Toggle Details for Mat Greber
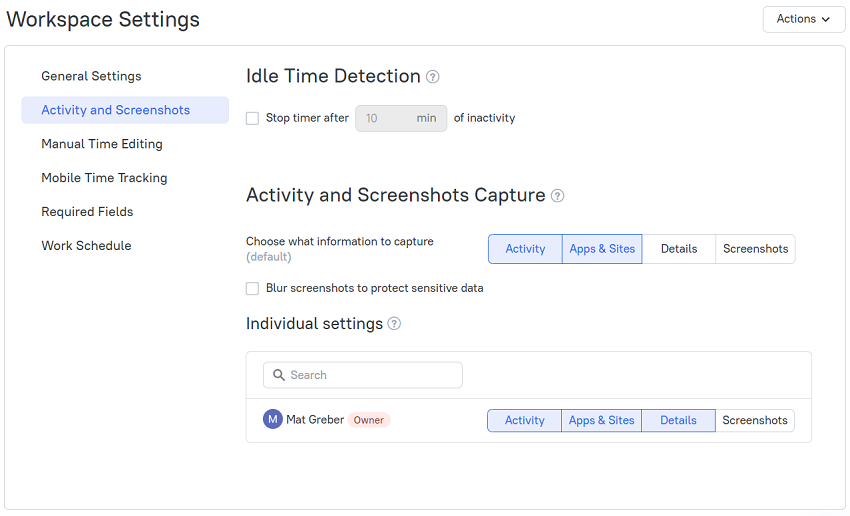This screenshot has height=516, width=850. point(678,420)
